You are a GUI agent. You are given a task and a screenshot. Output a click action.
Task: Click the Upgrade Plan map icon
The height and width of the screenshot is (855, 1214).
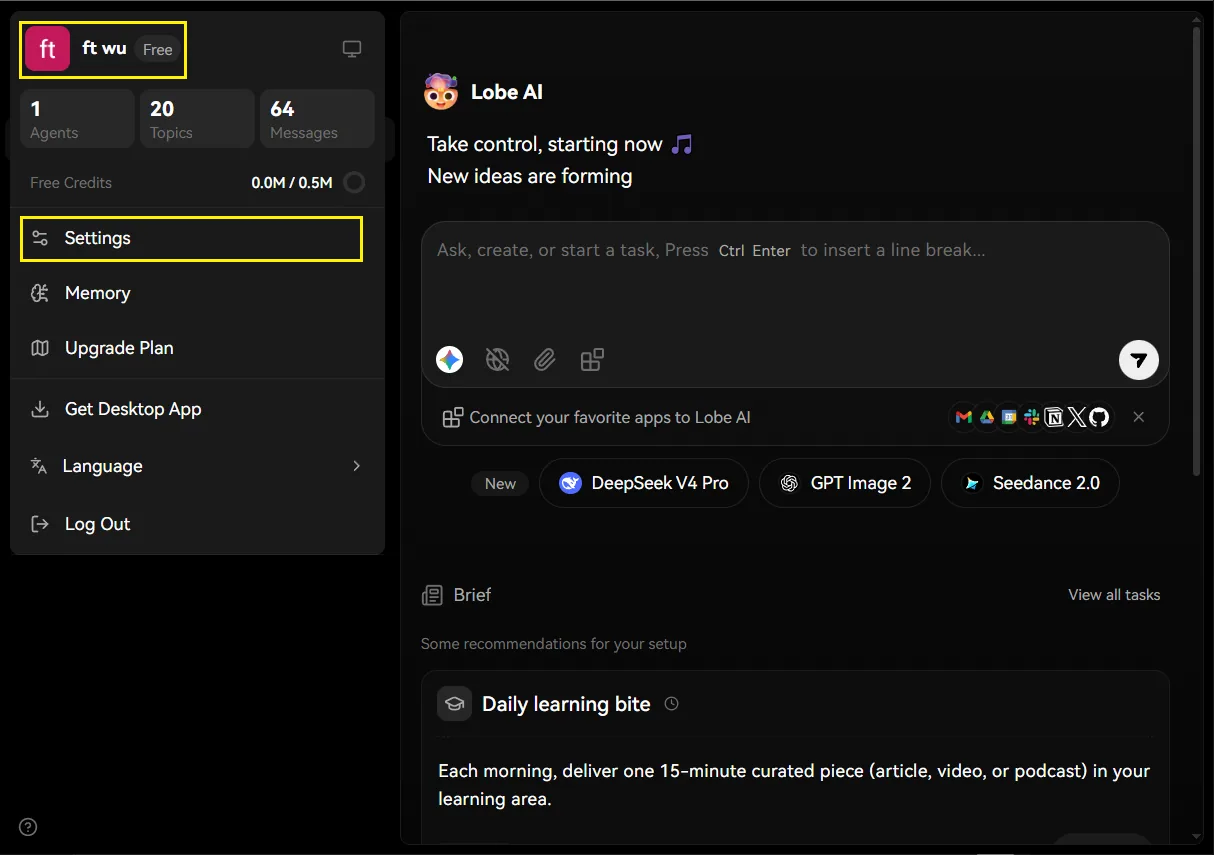(40, 348)
